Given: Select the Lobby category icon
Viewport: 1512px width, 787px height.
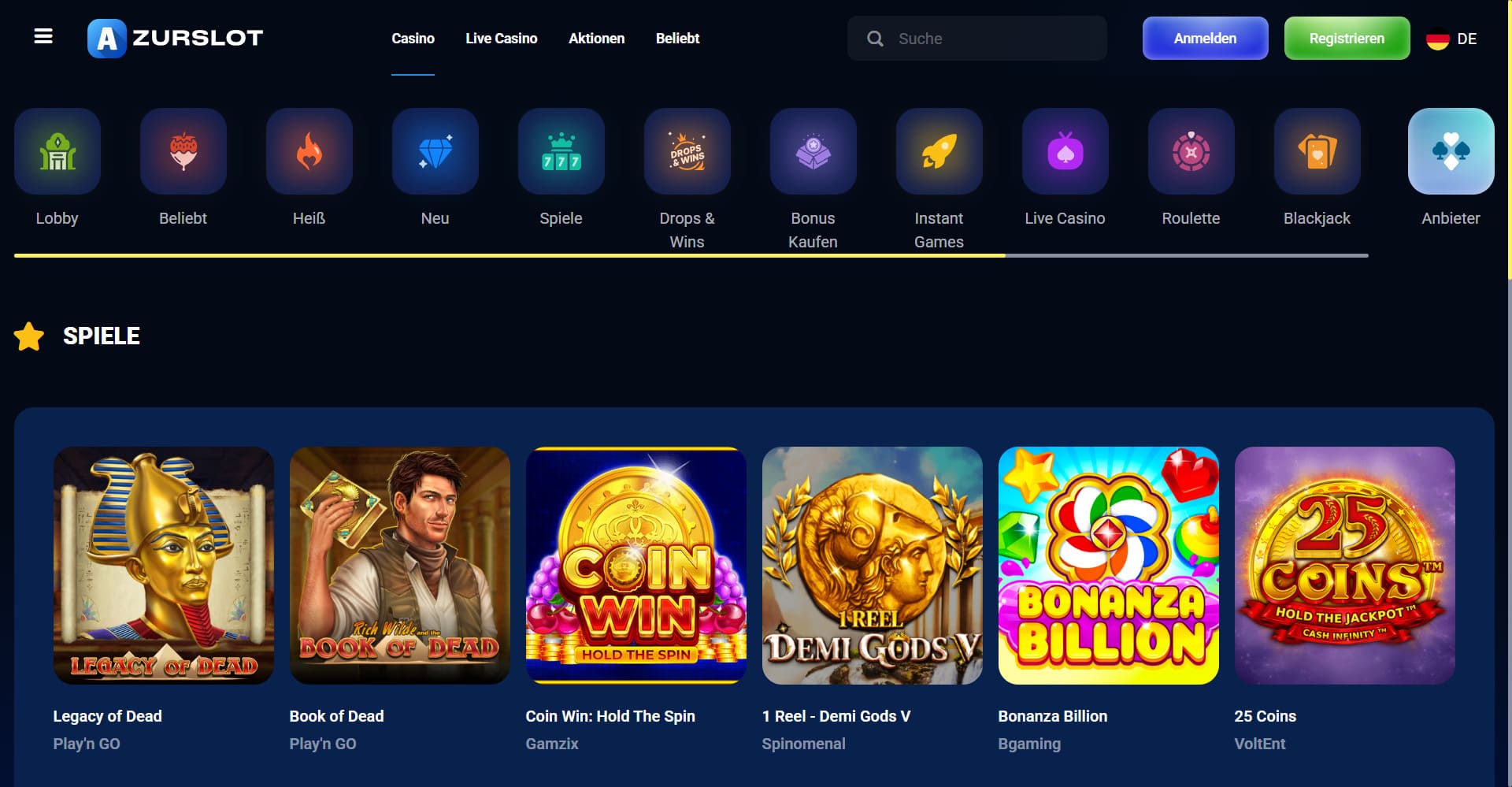Looking at the screenshot, I should (57, 151).
